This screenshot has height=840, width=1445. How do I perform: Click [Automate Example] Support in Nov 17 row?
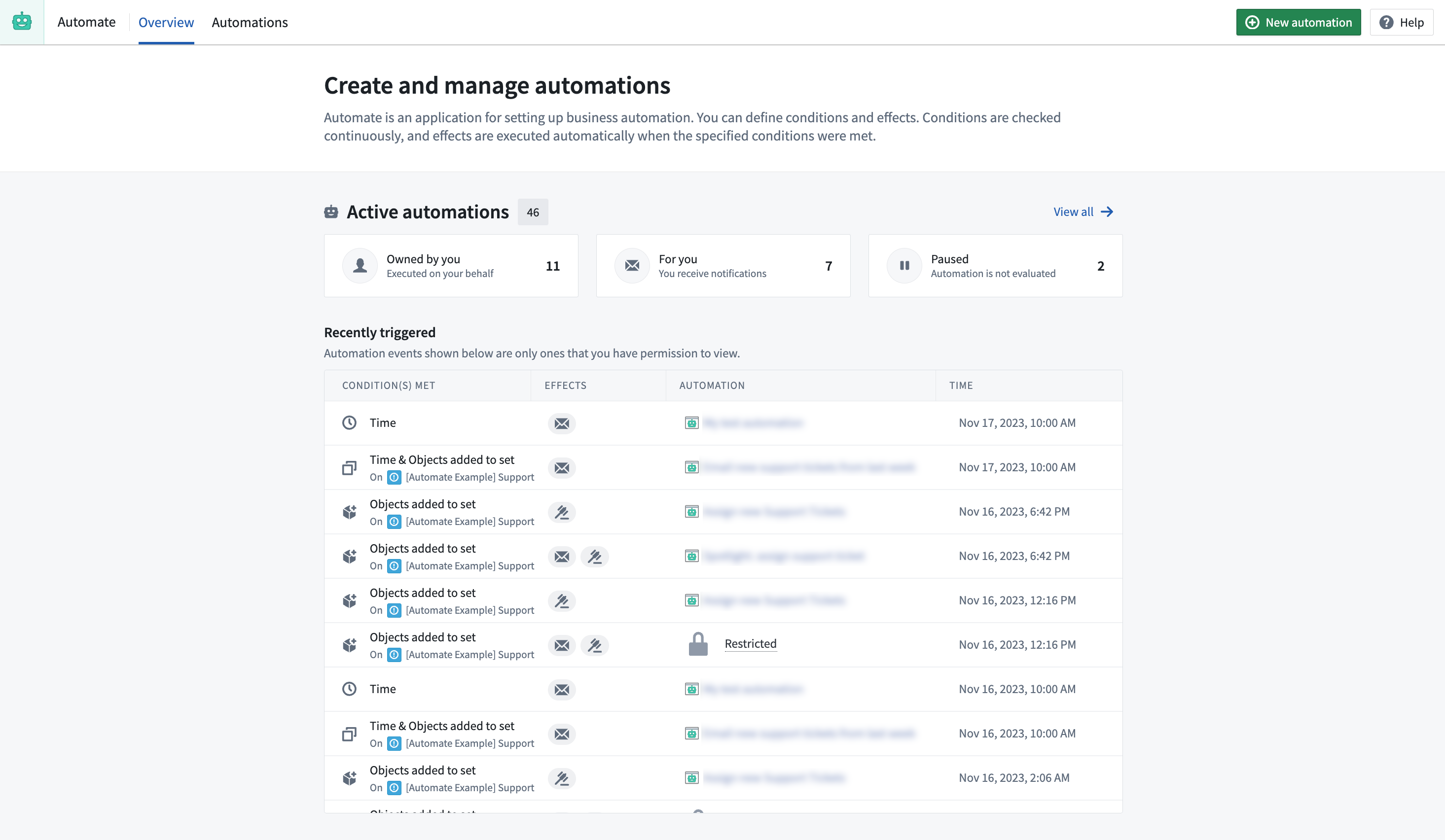coord(470,477)
